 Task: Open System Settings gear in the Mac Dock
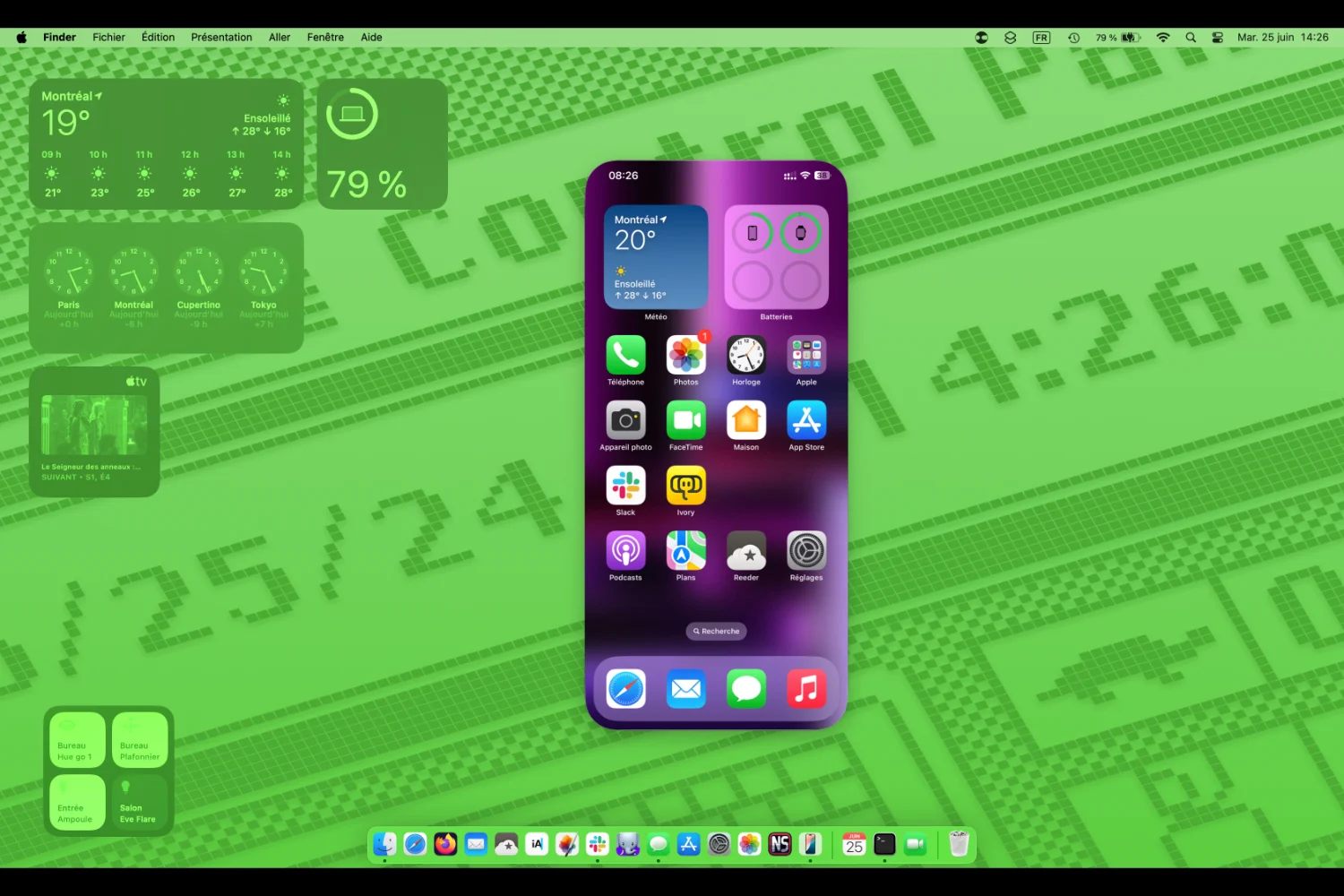[719, 844]
